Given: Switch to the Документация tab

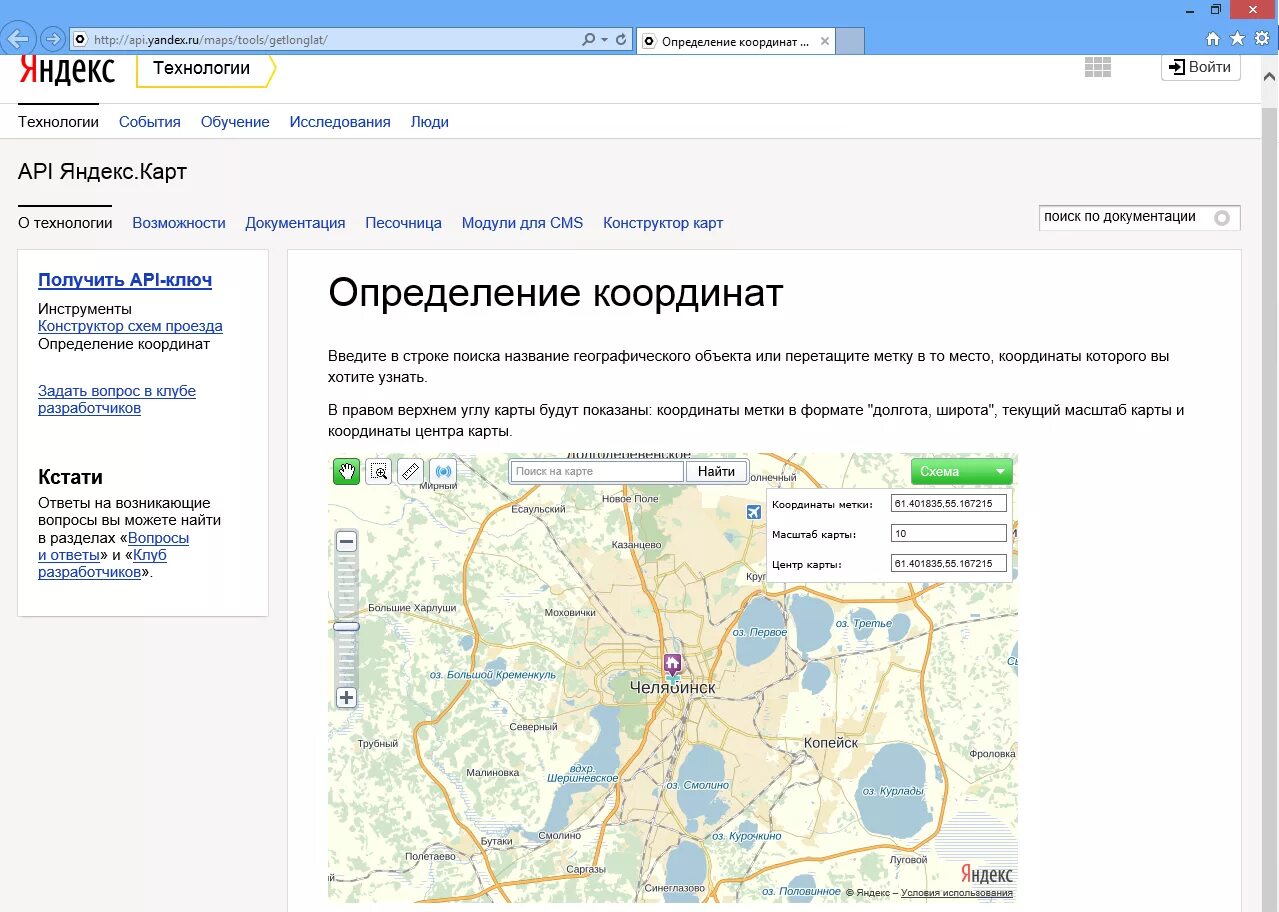Looking at the screenshot, I should (295, 223).
